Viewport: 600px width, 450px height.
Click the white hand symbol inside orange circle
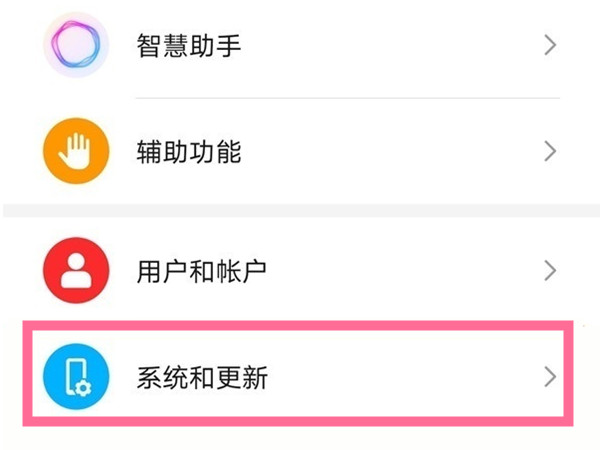click(x=76, y=152)
